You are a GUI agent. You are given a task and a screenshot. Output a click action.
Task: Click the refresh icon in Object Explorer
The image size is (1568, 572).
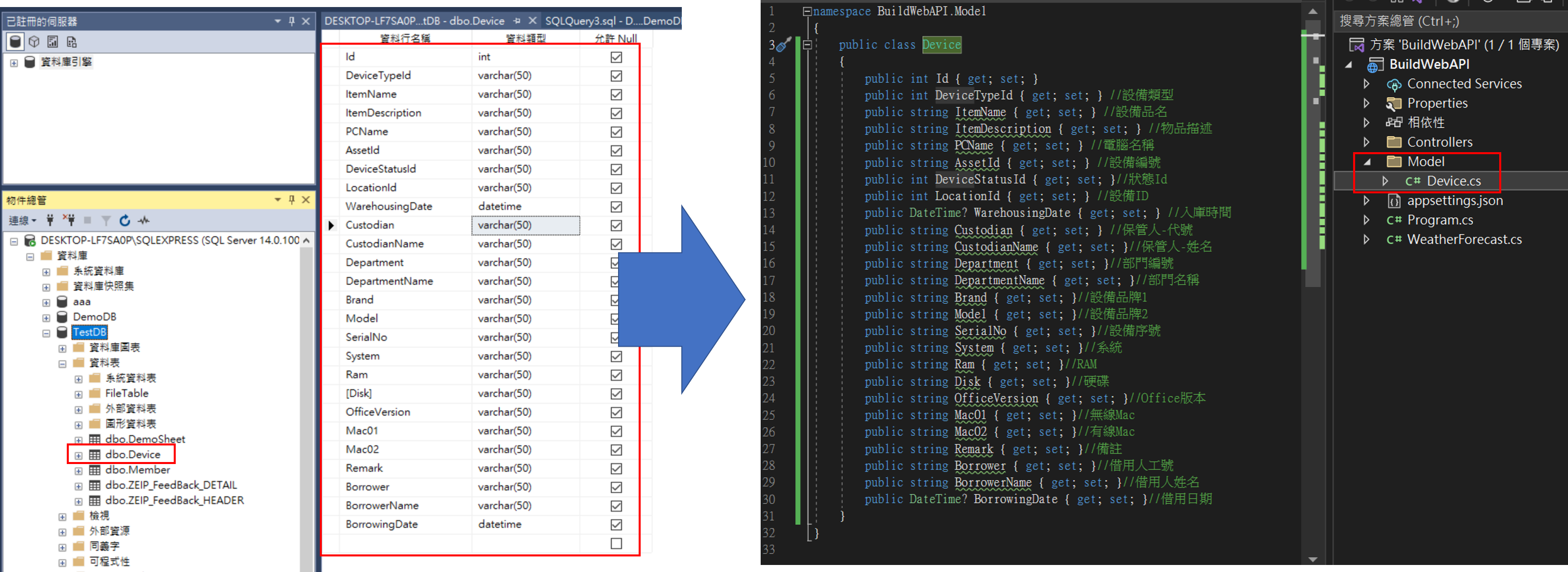pyautogui.click(x=125, y=219)
